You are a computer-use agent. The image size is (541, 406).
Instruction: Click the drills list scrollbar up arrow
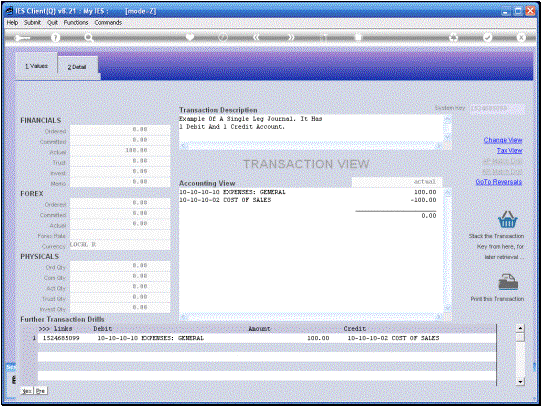point(520,328)
